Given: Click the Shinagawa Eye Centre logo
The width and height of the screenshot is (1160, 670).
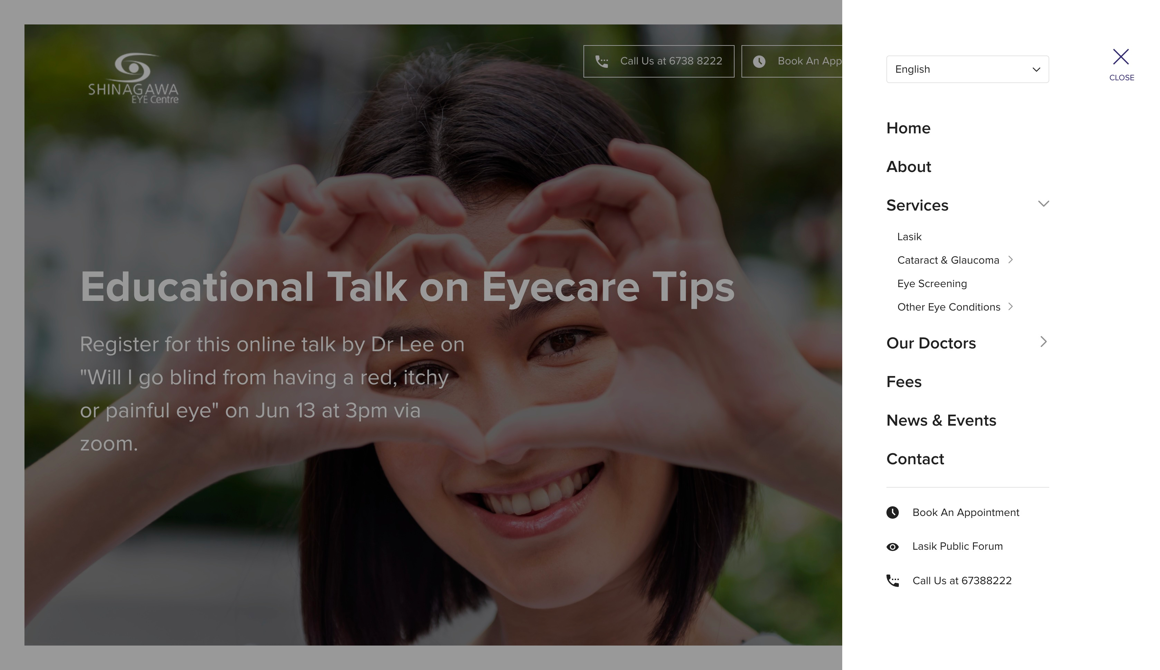Looking at the screenshot, I should pos(133,78).
